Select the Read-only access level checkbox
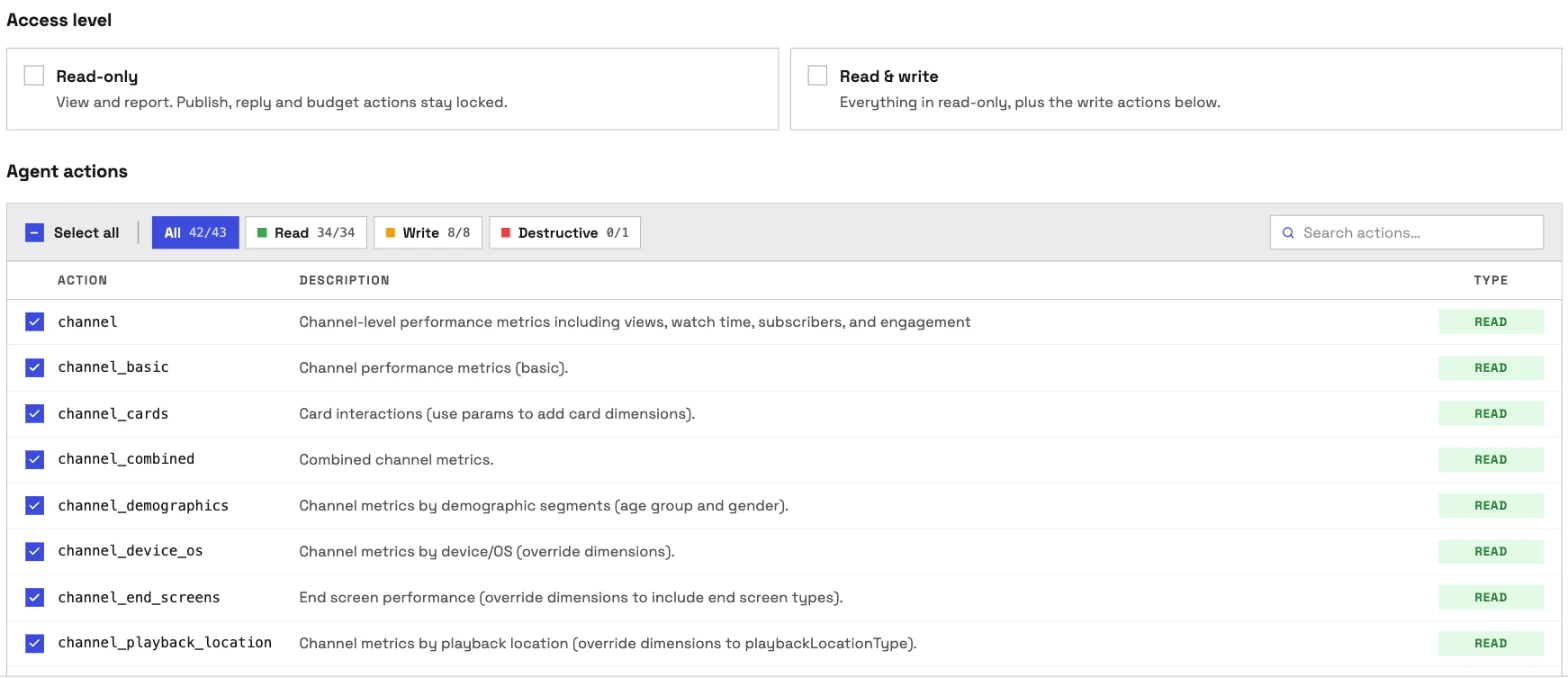This screenshot has height=678, width=1568. point(34,76)
